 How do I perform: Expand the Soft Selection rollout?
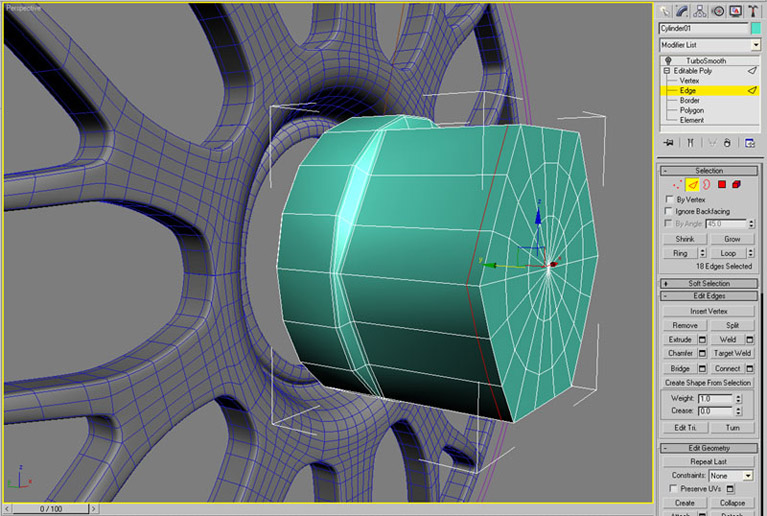click(x=709, y=283)
